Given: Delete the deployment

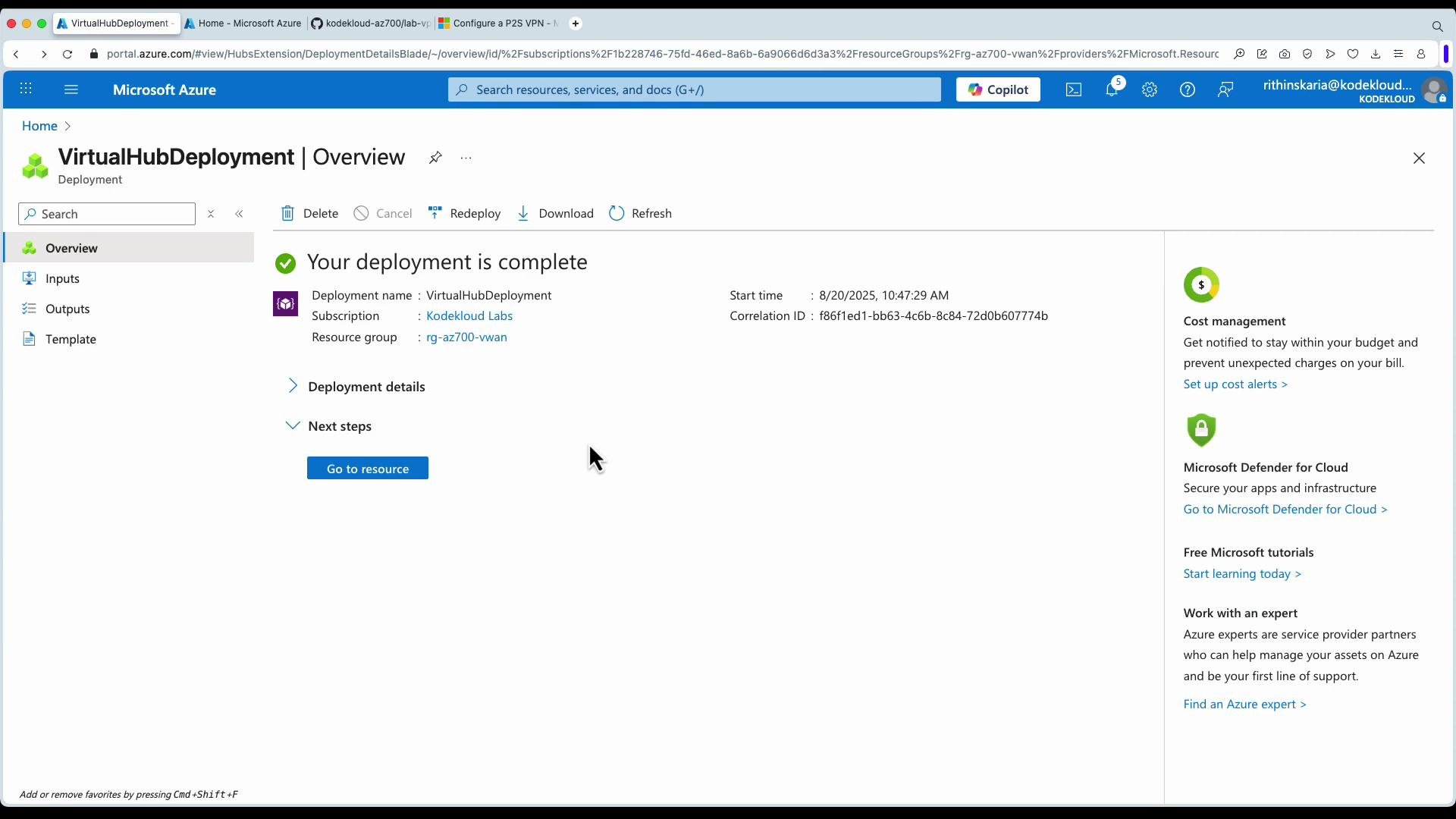Looking at the screenshot, I should pos(309,213).
